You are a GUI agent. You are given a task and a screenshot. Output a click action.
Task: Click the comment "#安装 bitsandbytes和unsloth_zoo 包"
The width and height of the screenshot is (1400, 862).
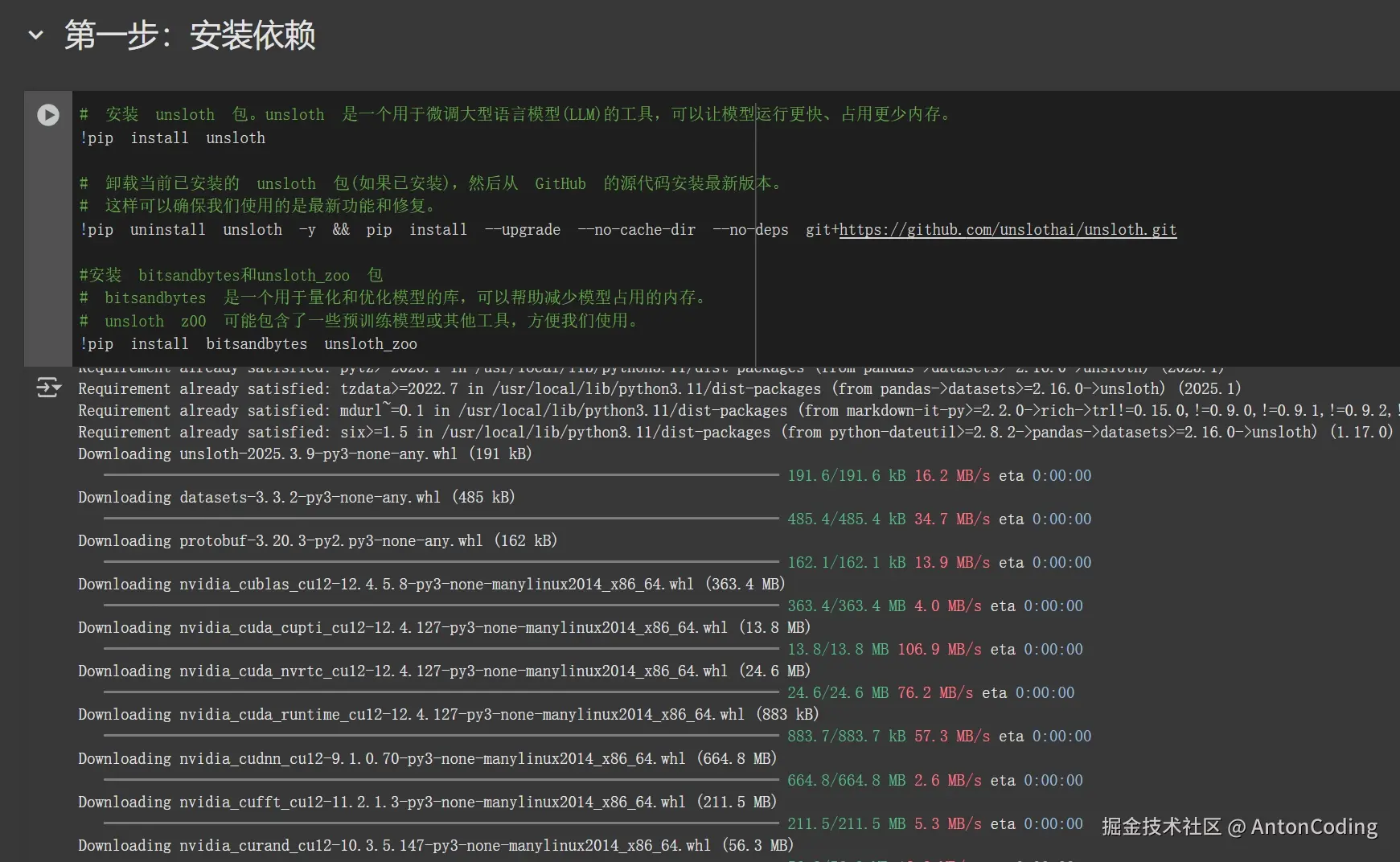point(231,276)
